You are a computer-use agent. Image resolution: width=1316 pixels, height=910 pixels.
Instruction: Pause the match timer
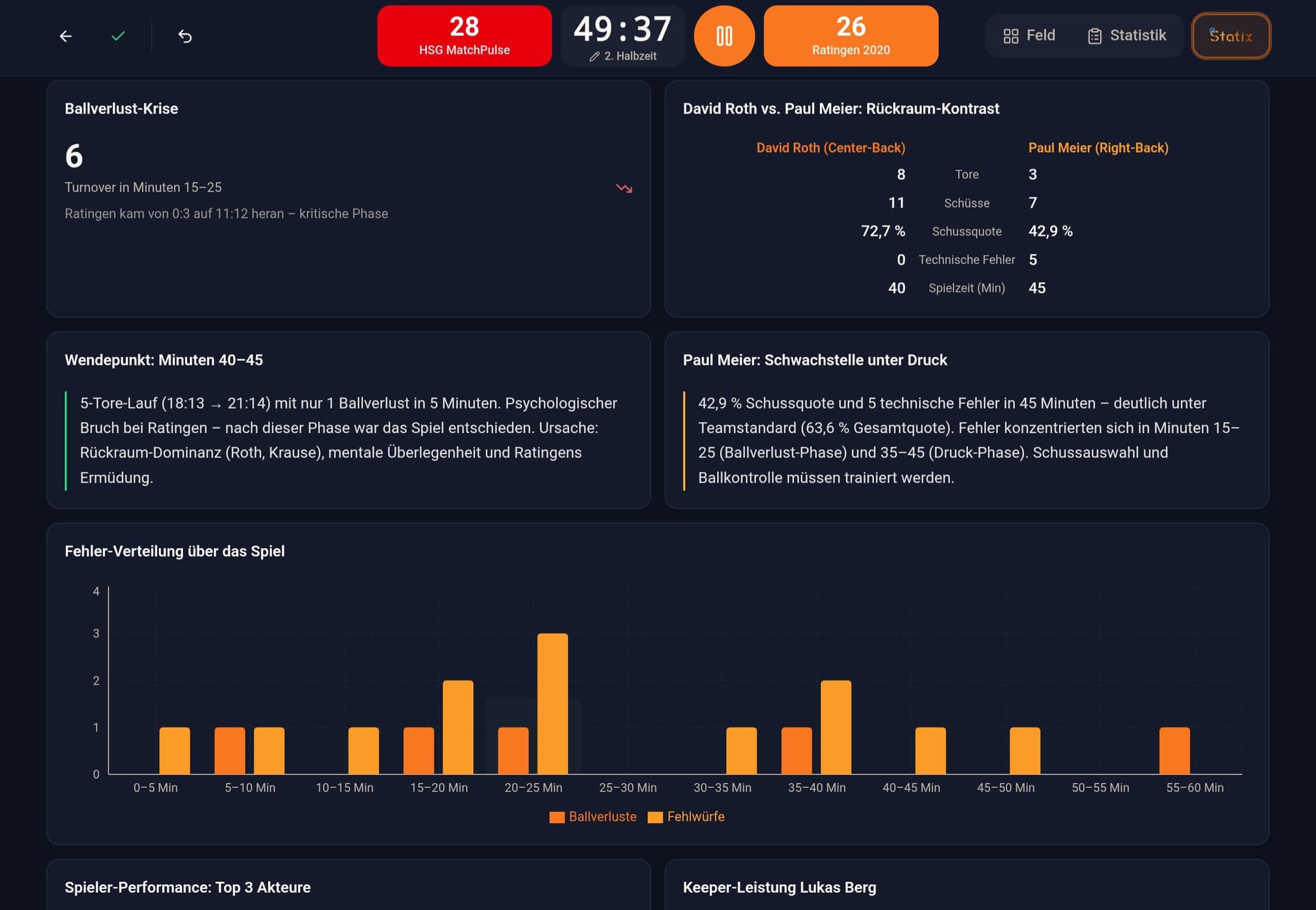pyautogui.click(x=724, y=36)
